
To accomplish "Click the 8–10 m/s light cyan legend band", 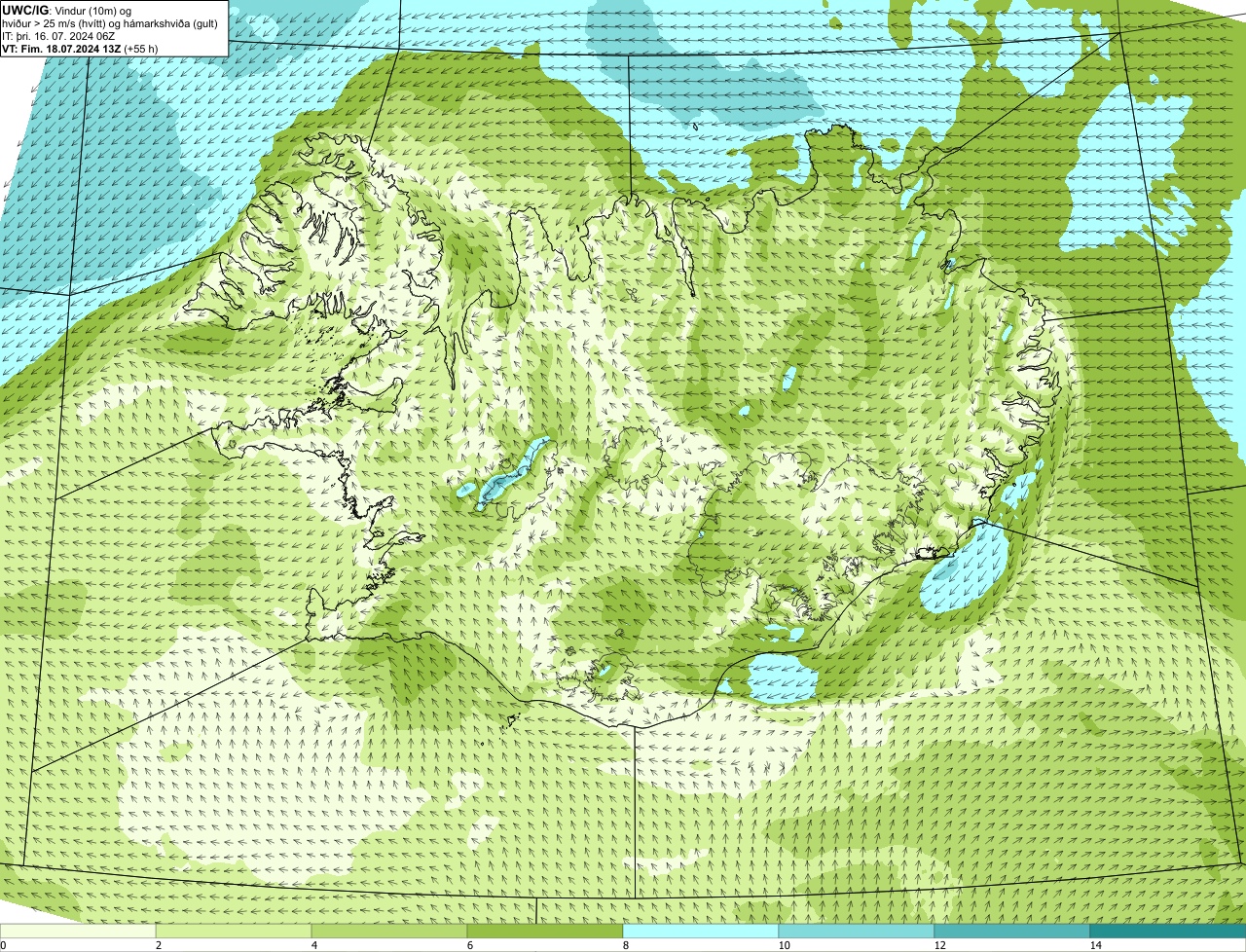I will pyautogui.click(x=701, y=931).
